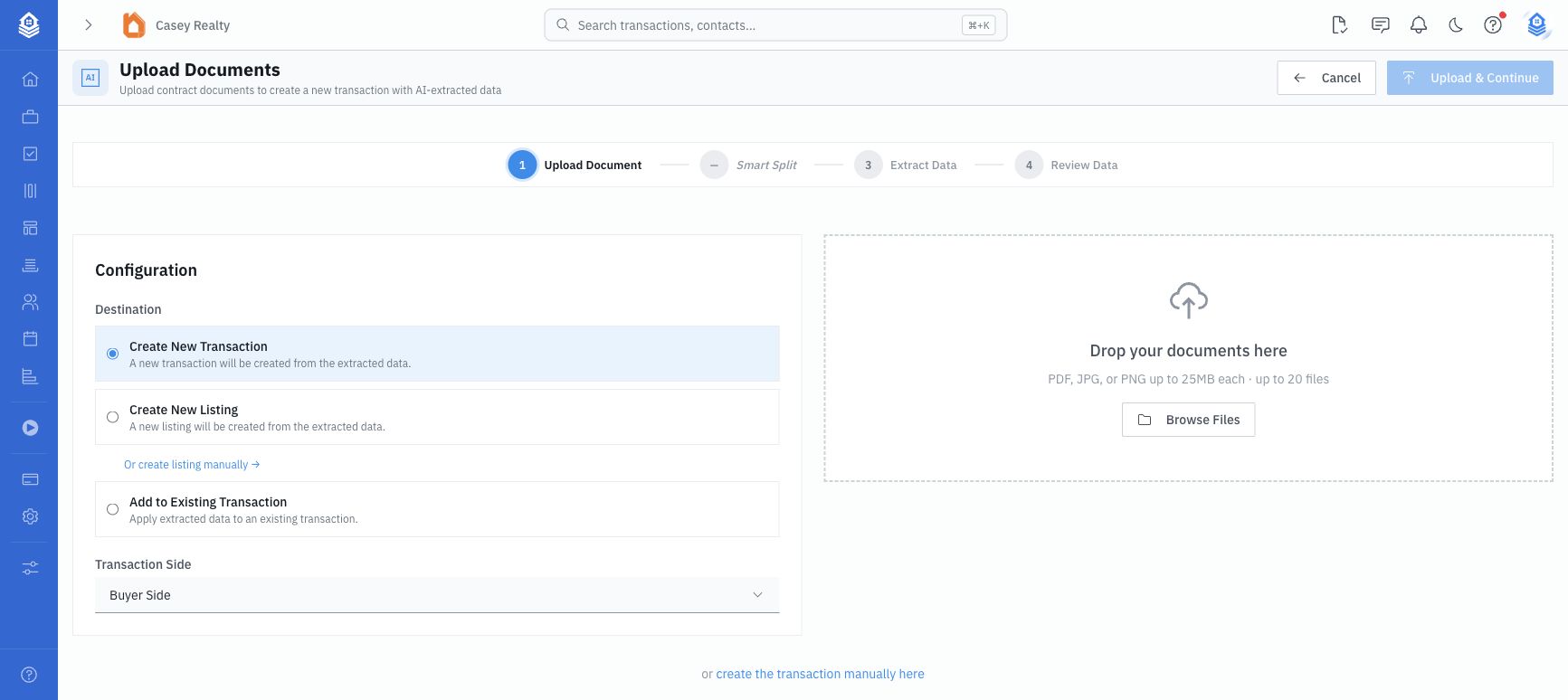Click the Extract Data step 3
The height and width of the screenshot is (700, 1568).
point(906,165)
